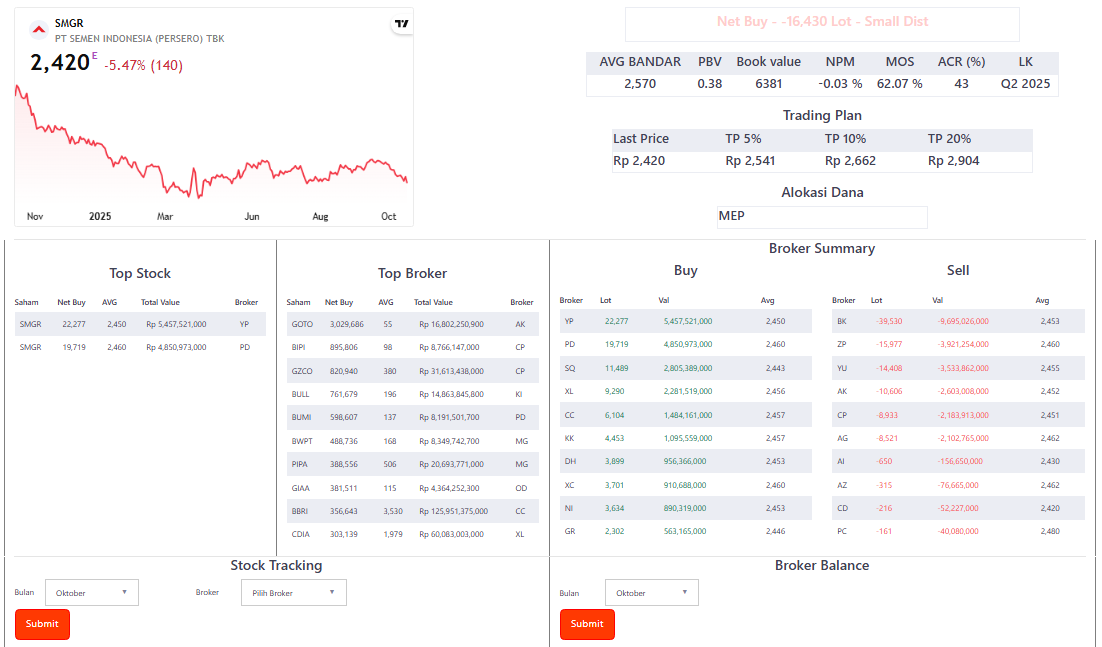Image resolution: width=1102 pixels, height=647 pixels.
Task: Click Buy broker CC lot 6,104
Action: 685,415
